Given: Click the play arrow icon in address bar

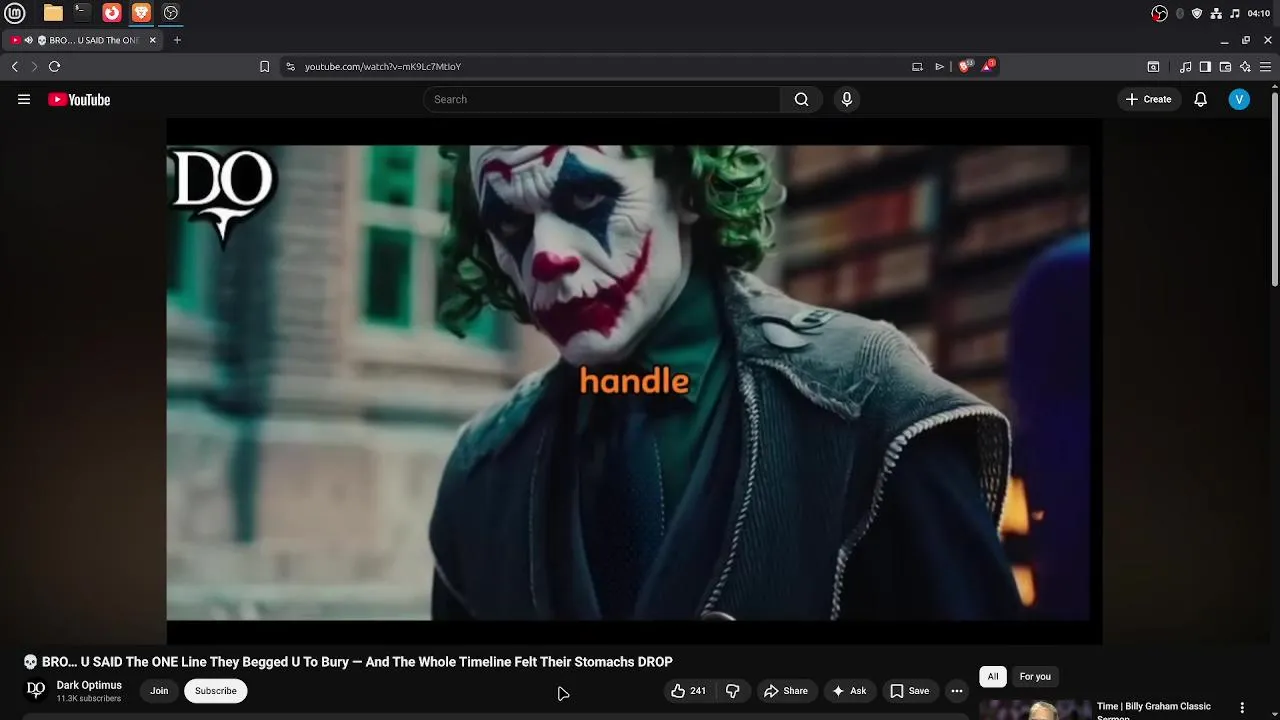Looking at the screenshot, I should point(939,66).
